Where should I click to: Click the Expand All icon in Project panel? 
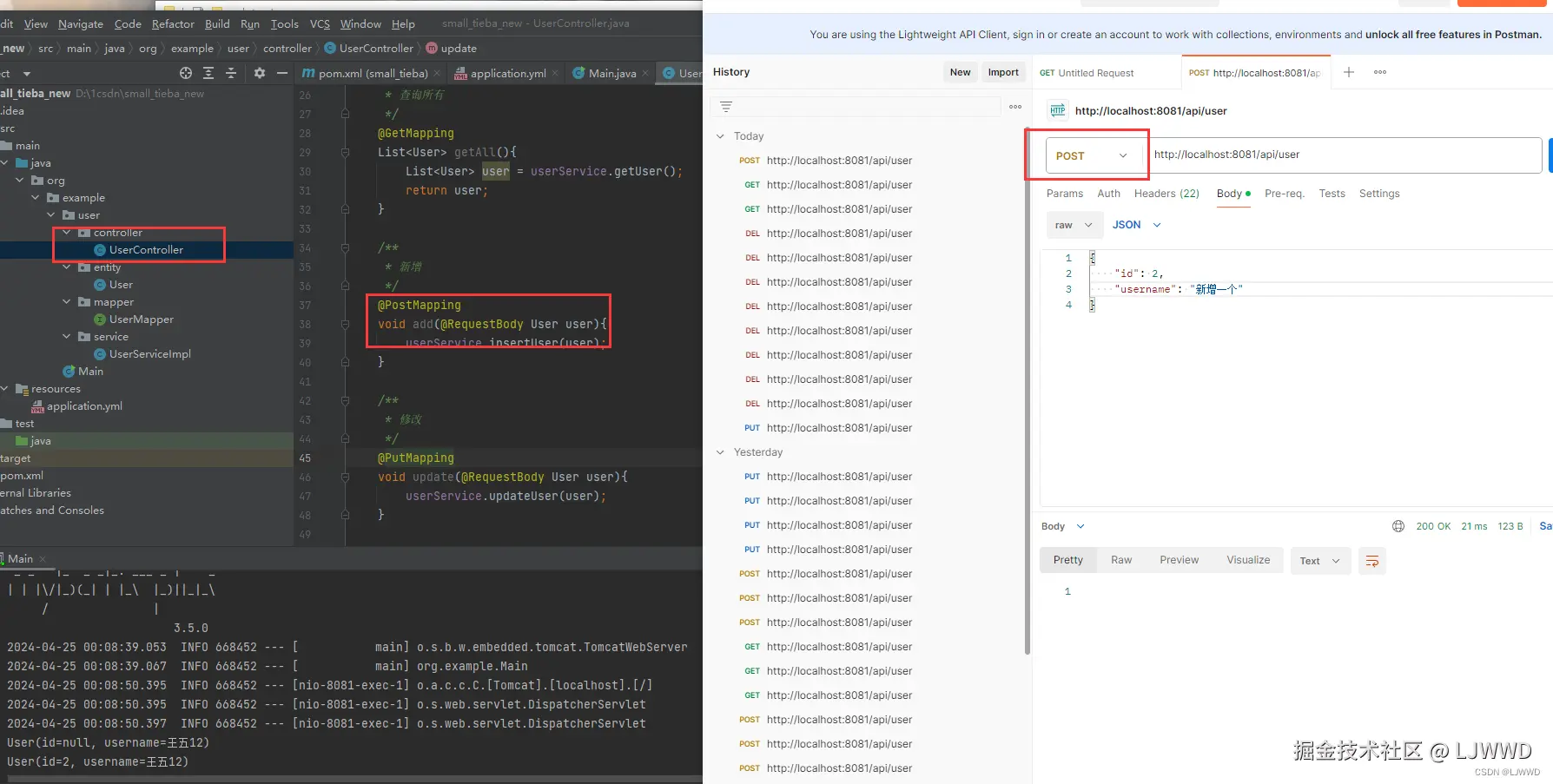click(x=208, y=73)
